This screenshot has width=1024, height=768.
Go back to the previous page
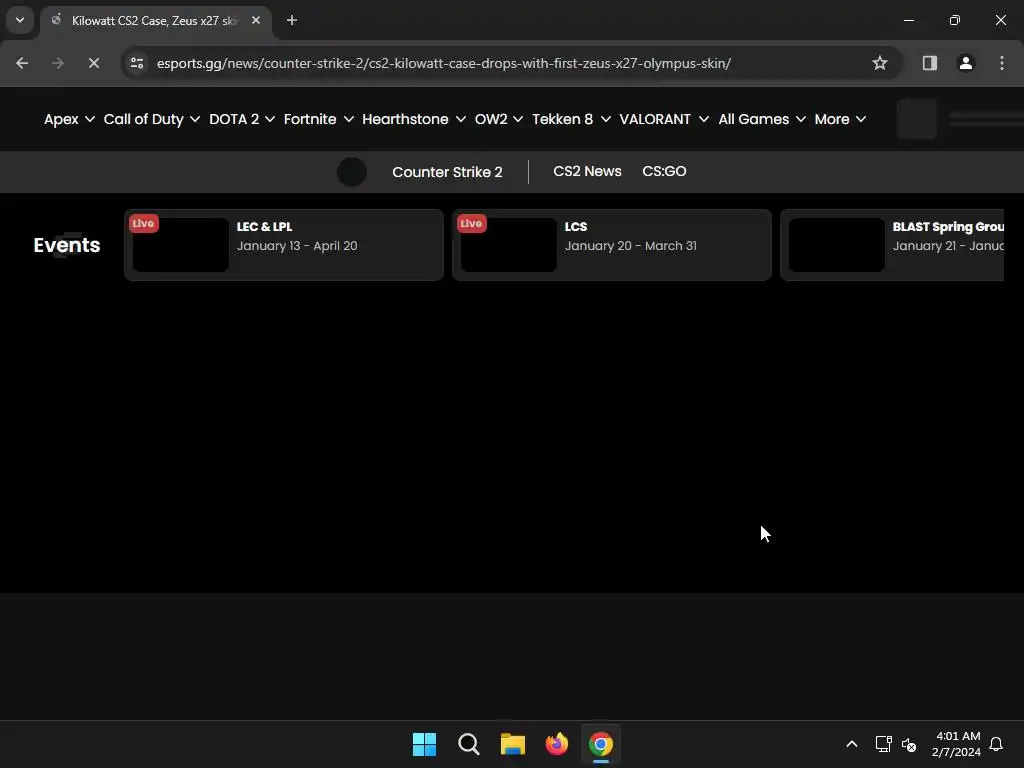(x=22, y=63)
